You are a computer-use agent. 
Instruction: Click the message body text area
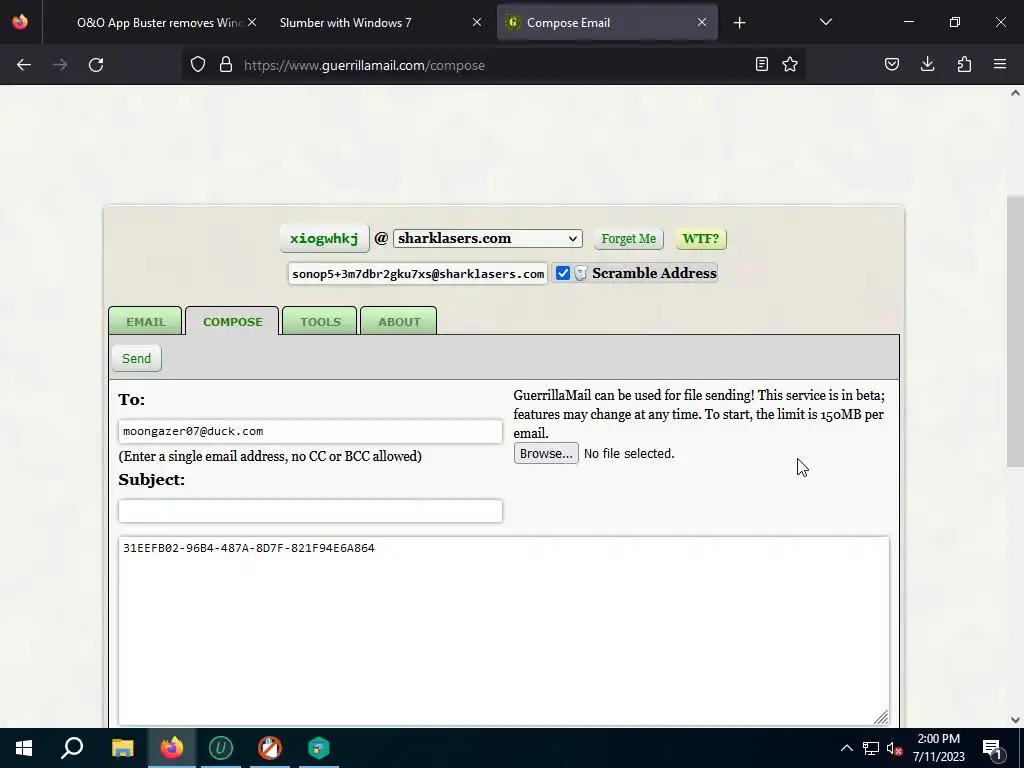click(x=504, y=631)
